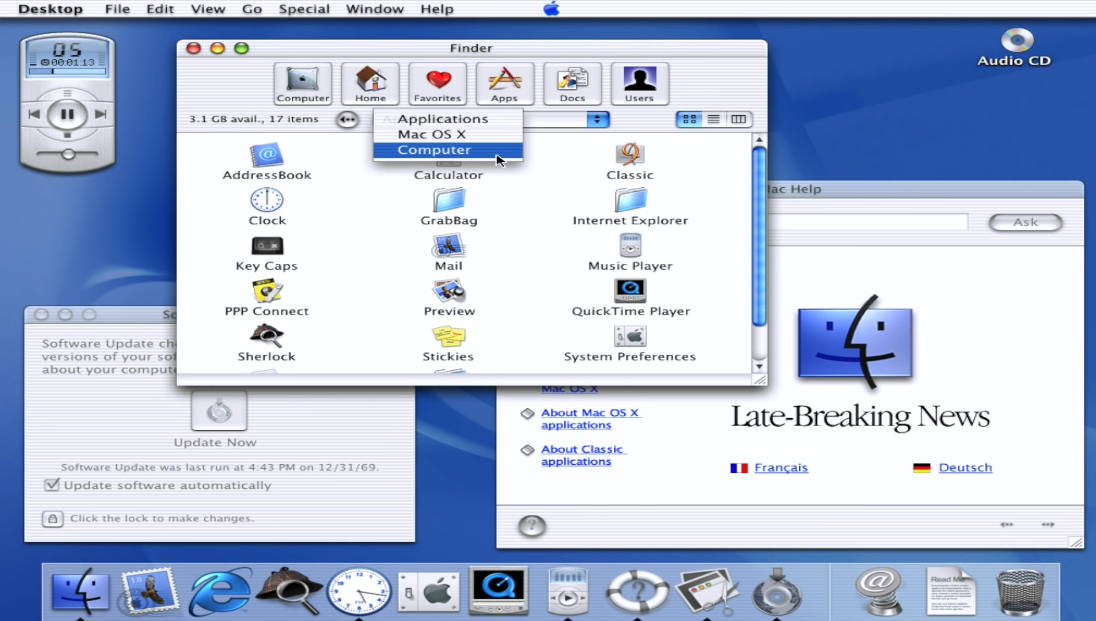Click the Finder scrollbar down arrow

coord(759,366)
